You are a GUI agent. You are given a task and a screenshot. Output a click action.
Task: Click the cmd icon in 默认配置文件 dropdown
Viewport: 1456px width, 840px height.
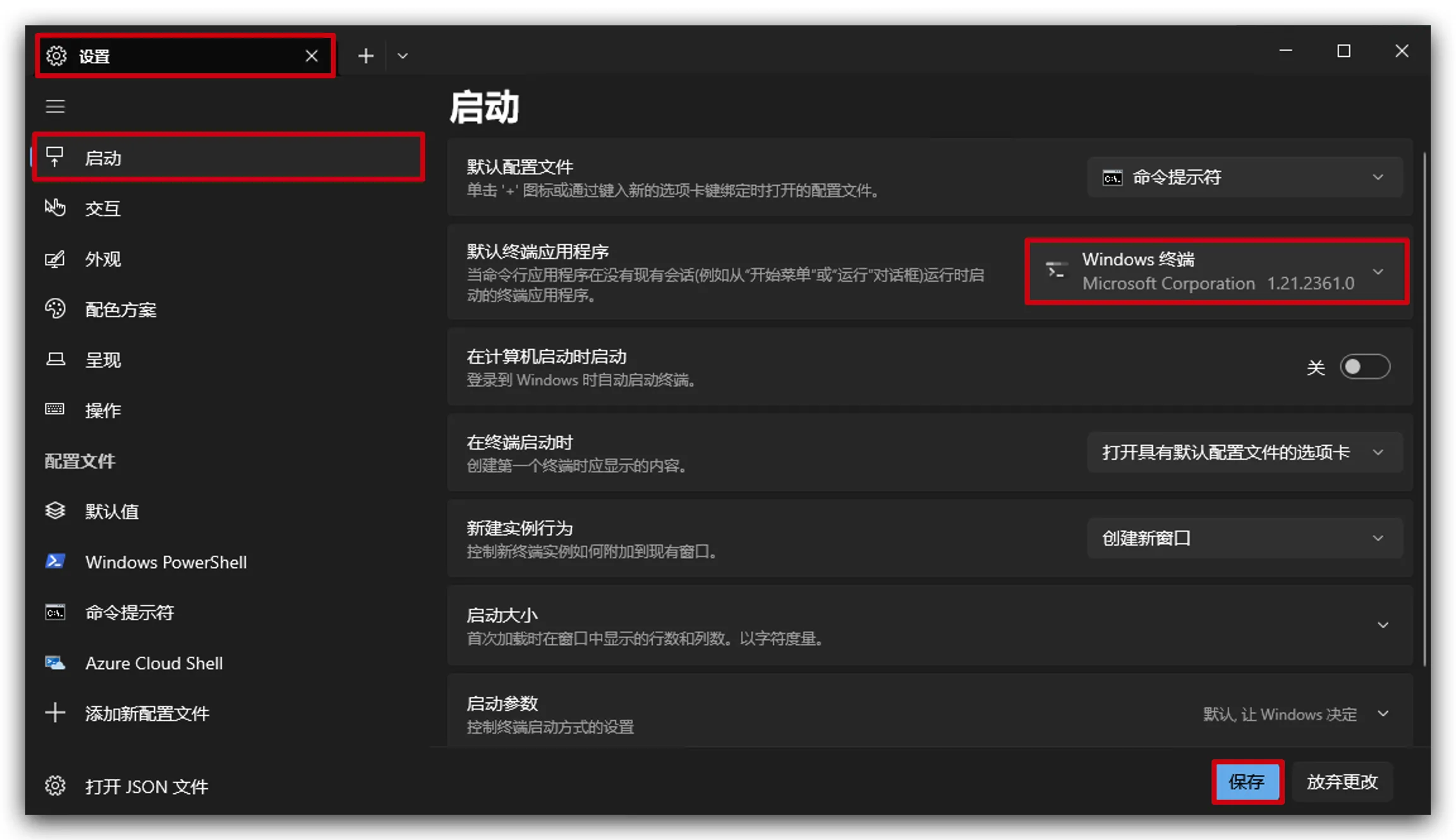point(1113,177)
